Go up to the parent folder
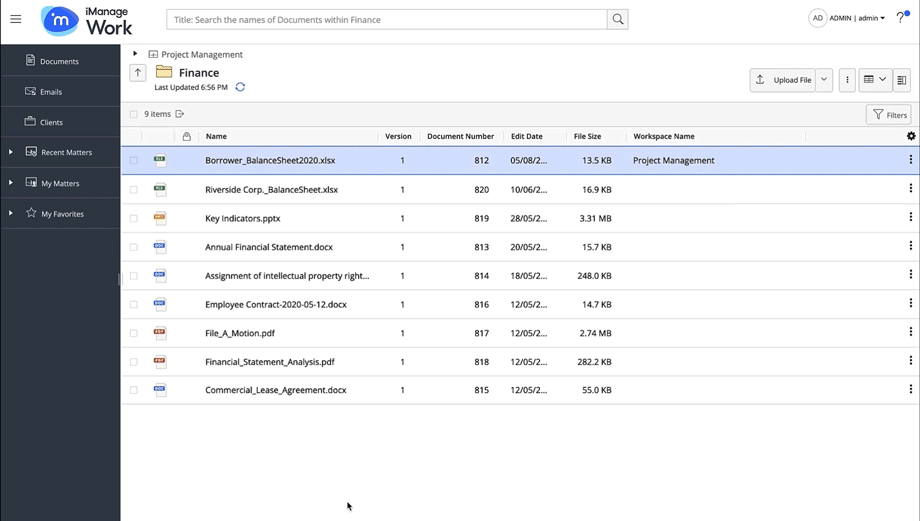This screenshot has width=920, height=521. click(x=138, y=73)
